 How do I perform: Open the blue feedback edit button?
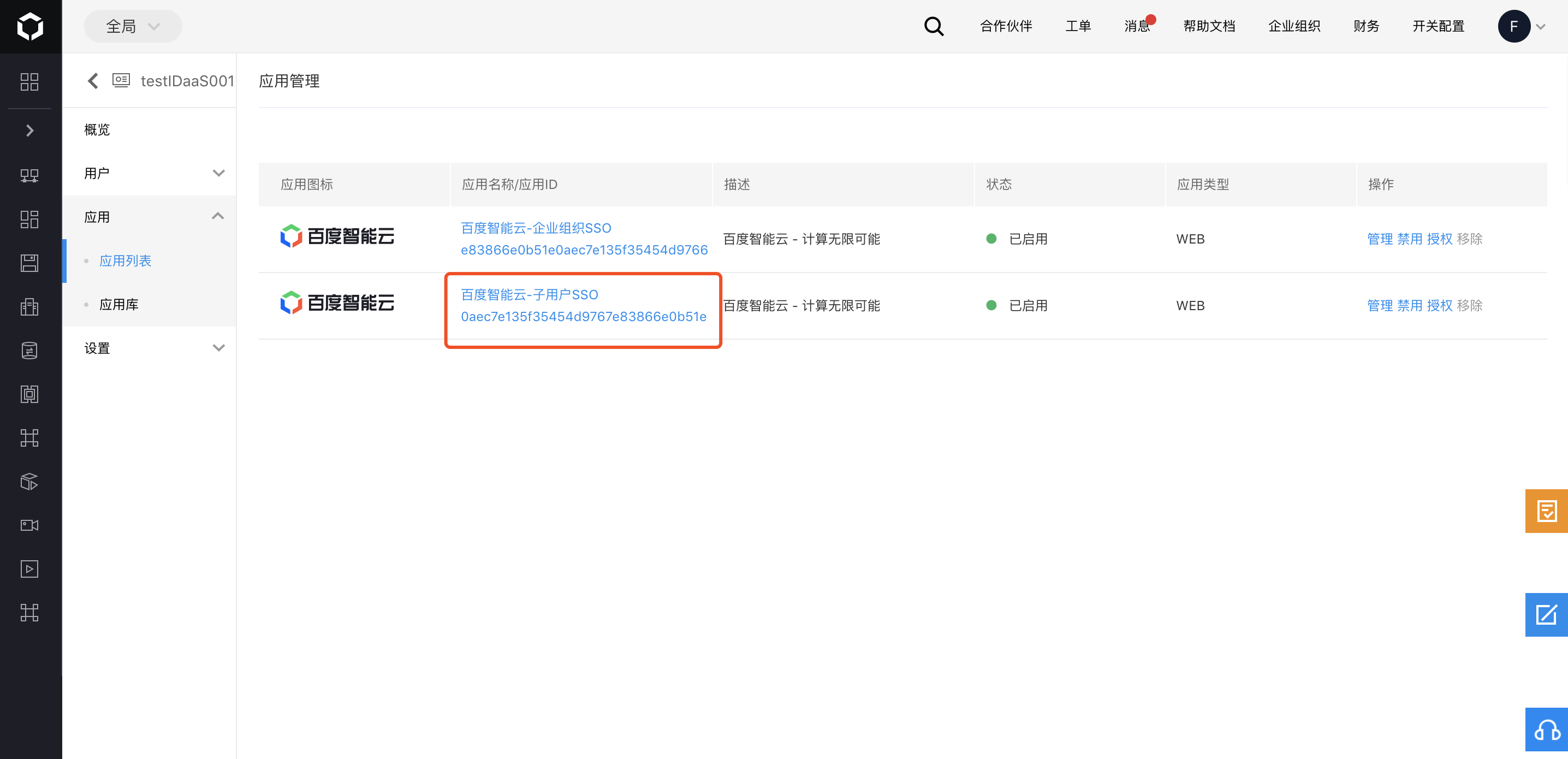point(1546,615)
